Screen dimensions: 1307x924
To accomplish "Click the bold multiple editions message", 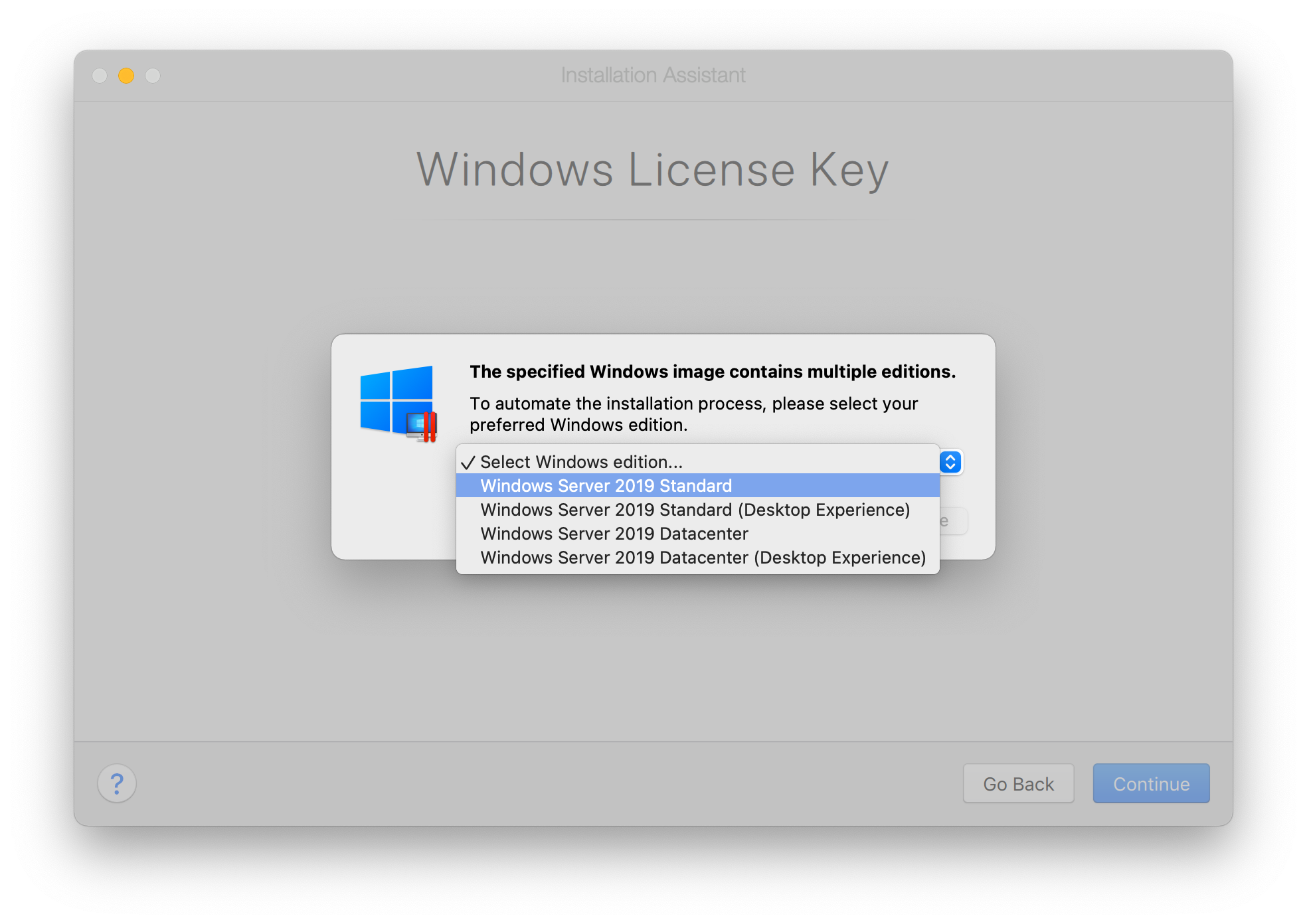I will pyautogui.click(x=713, y=372).
